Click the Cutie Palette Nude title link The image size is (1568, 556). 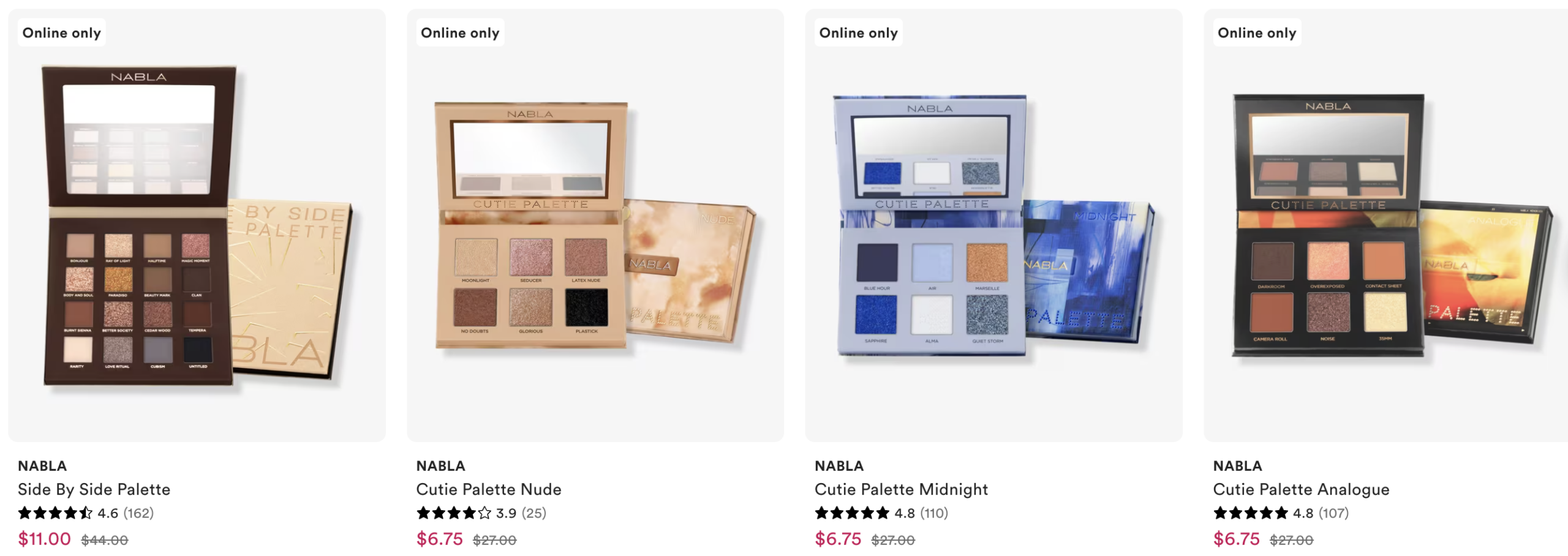[x=489, y=489]
